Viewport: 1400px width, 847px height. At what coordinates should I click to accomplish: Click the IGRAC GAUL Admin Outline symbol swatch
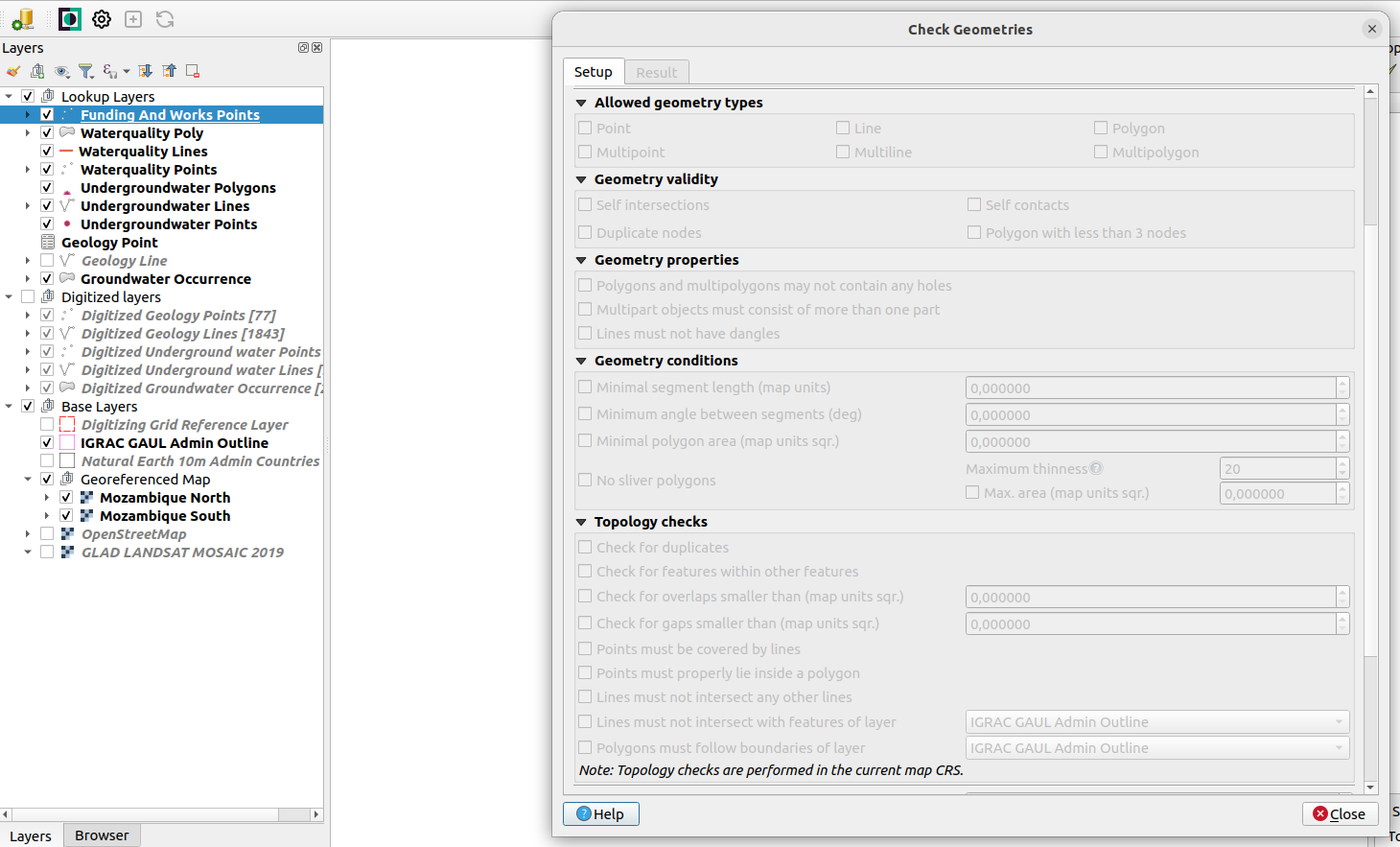click(x=67, y=443)
